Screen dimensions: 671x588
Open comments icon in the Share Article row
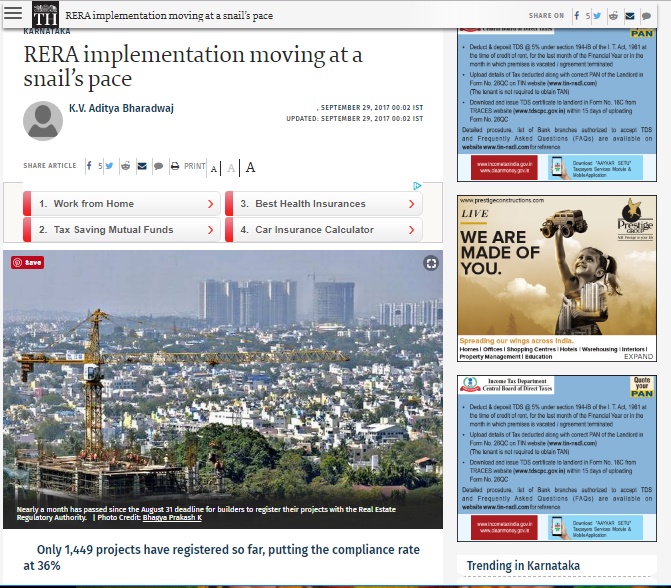[x=158, y=166]
